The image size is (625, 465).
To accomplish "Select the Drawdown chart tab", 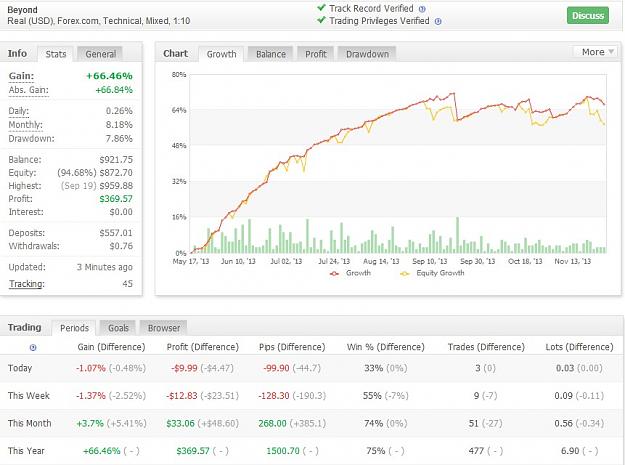I will [x=367, y=54].
